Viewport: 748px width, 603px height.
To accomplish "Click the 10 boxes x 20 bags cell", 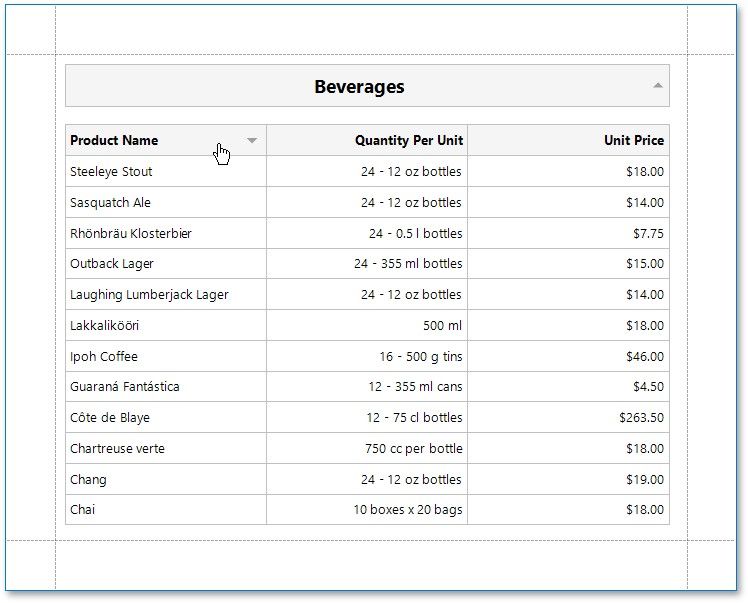I will 407,510.
